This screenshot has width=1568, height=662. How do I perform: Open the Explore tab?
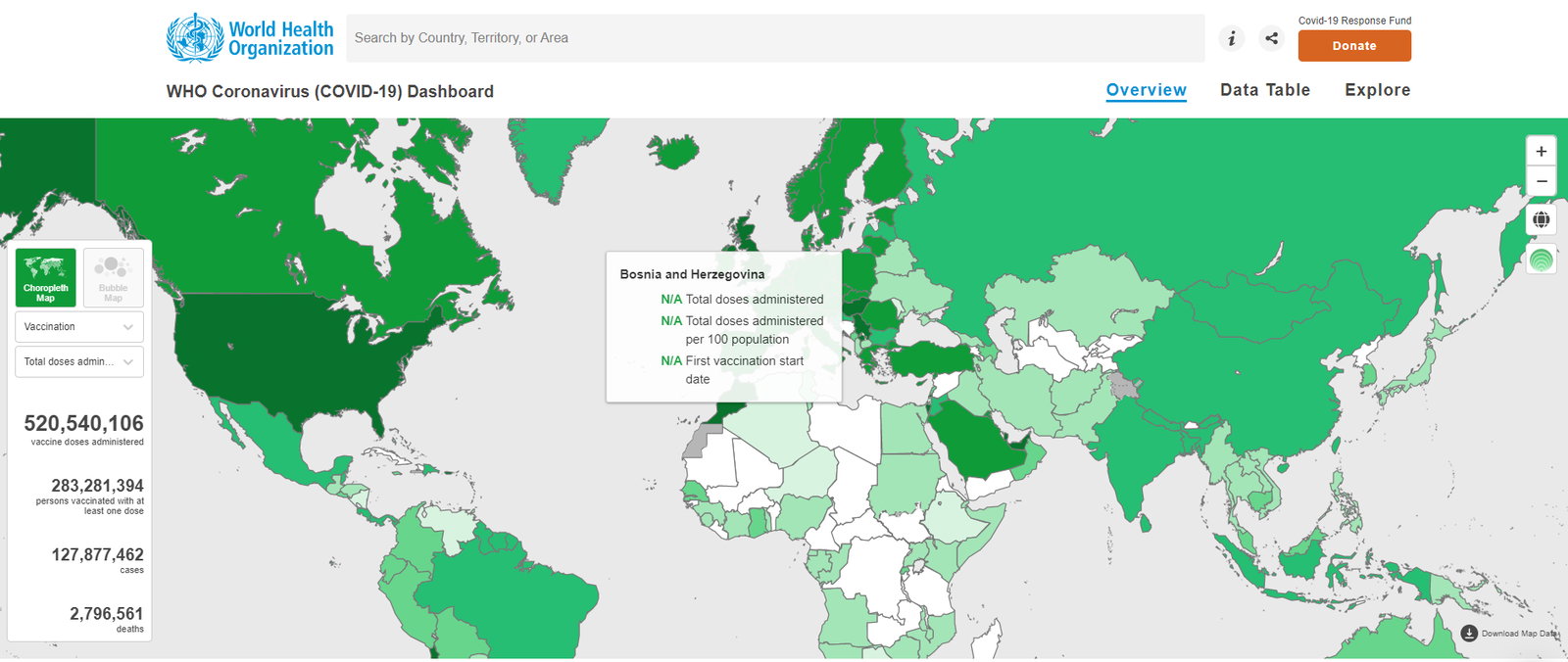(x=1377, y=90)
